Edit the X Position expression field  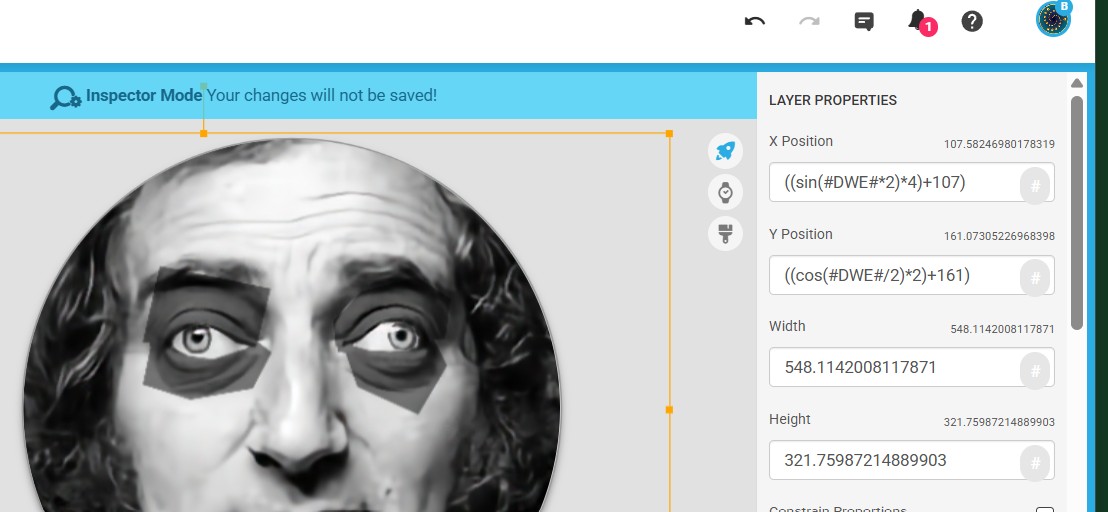(x=912, y=182)
